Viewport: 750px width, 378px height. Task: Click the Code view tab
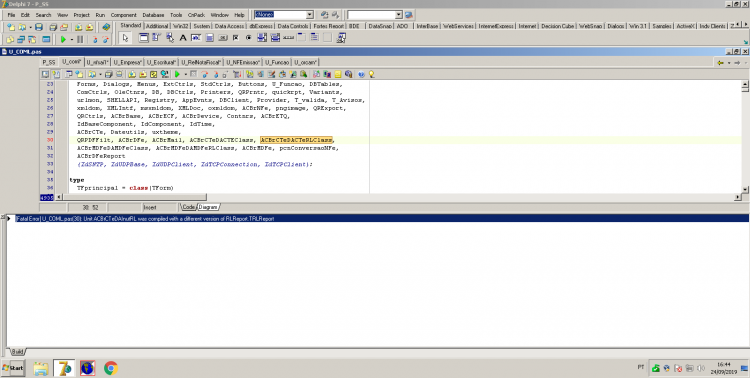coord(188,207)
